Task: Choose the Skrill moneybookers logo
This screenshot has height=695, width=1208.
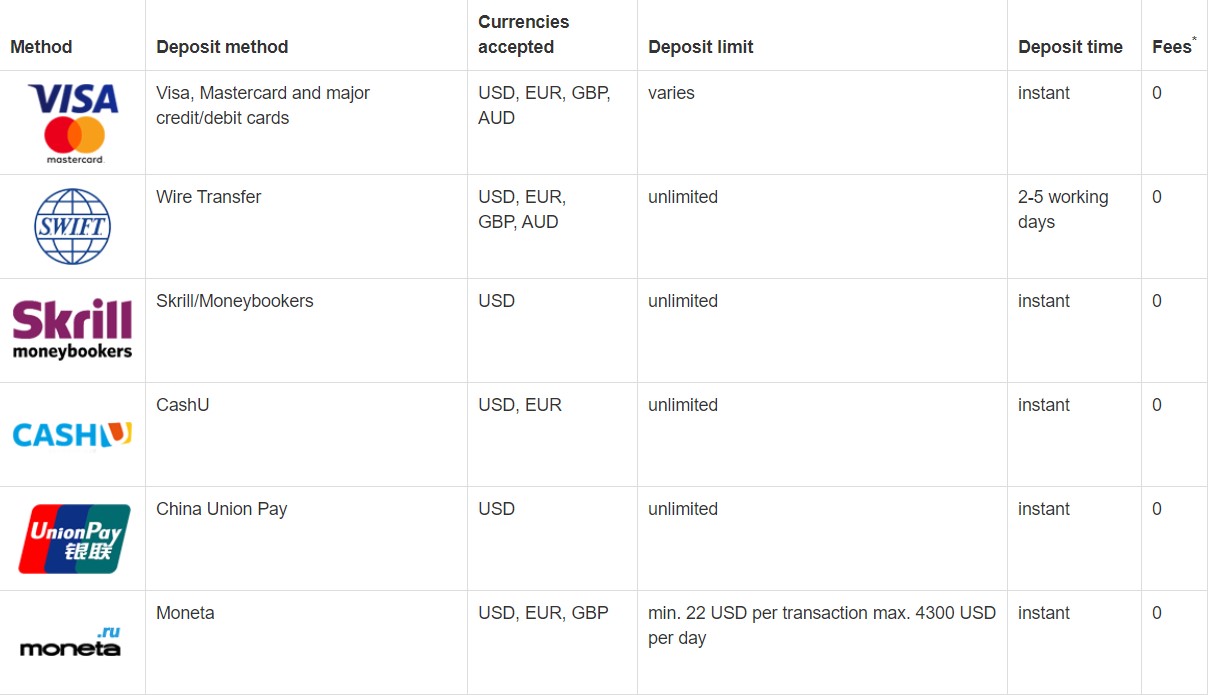Action: click(72, 329)
